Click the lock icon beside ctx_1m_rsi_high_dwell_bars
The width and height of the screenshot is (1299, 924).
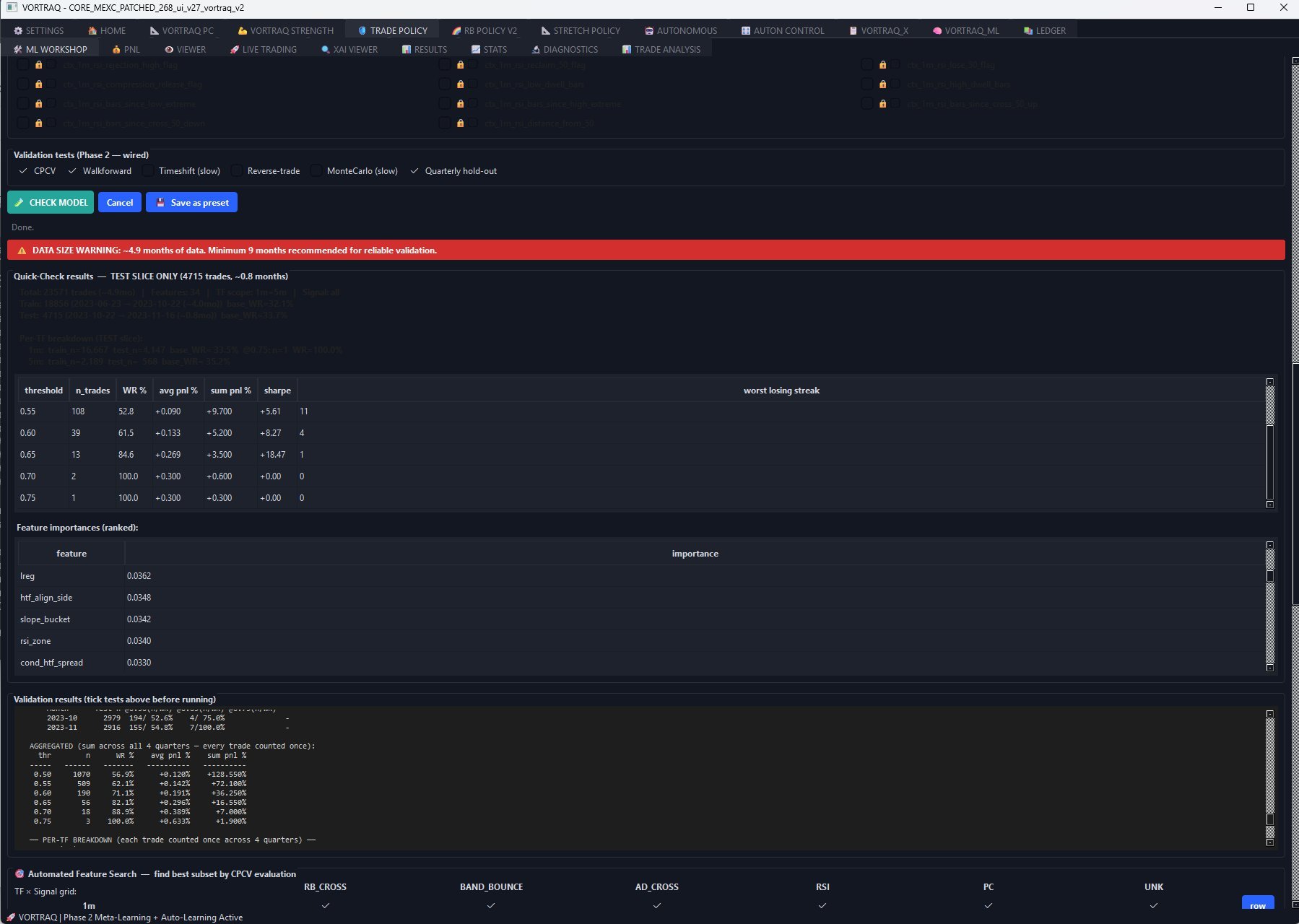(x=883, y=84)
